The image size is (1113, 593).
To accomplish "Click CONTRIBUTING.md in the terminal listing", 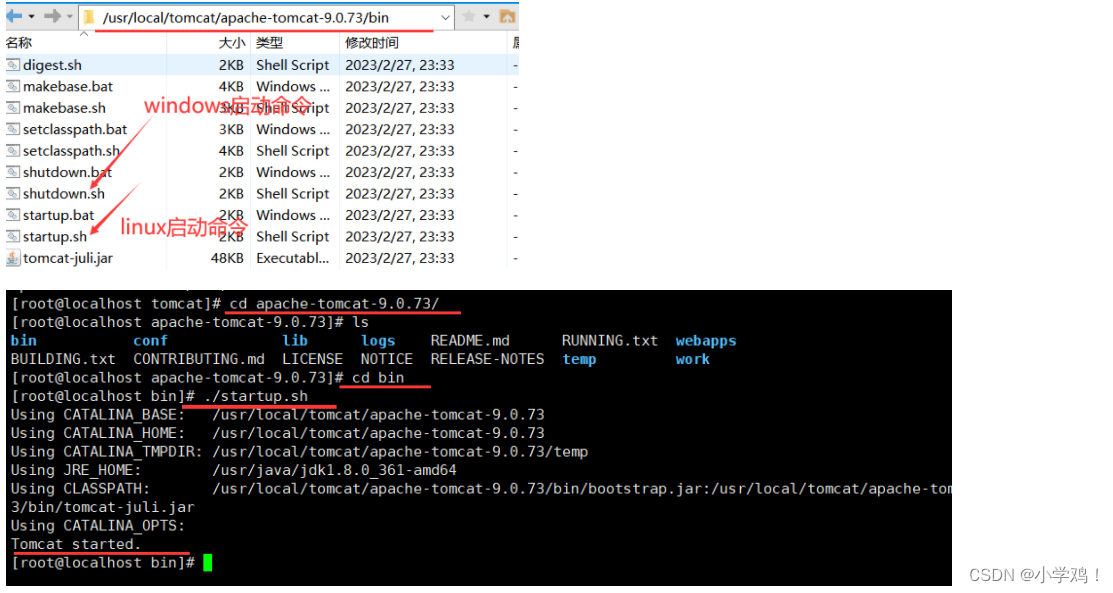I will pos(199,359).
